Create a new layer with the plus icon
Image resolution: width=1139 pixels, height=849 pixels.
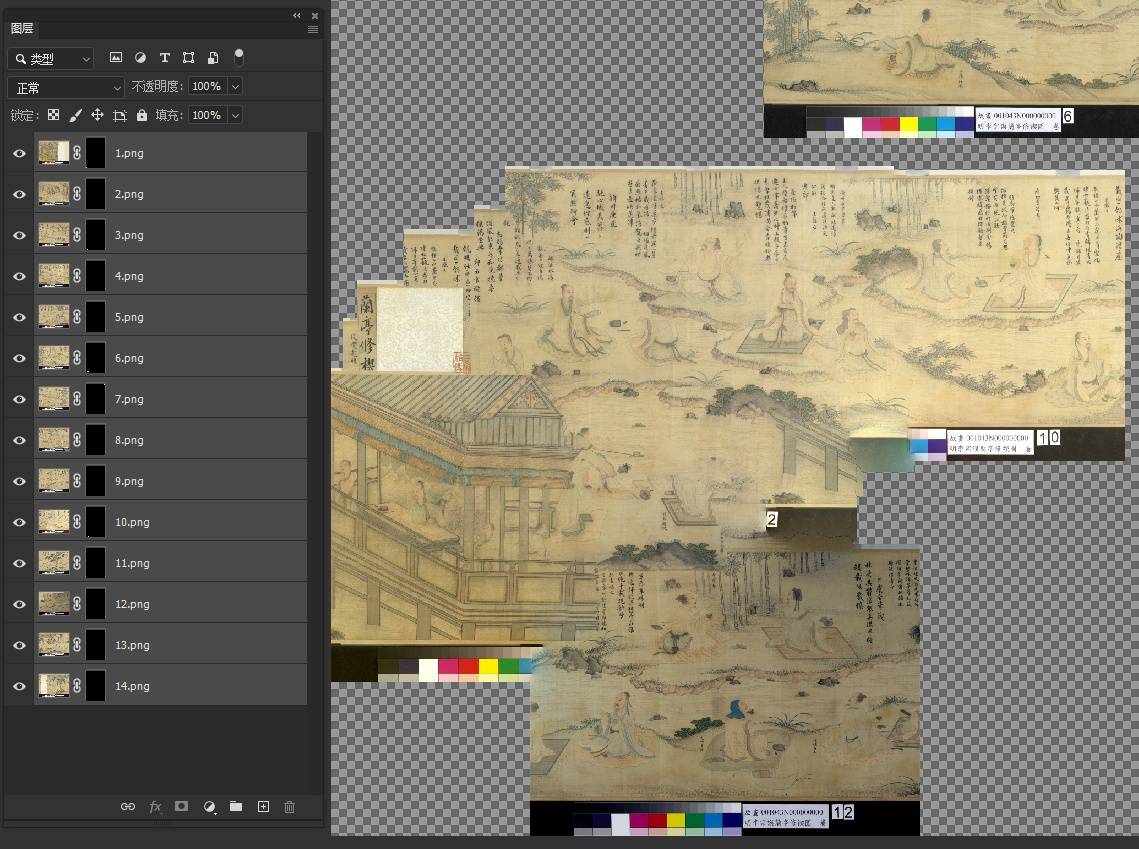coord(262,807)
